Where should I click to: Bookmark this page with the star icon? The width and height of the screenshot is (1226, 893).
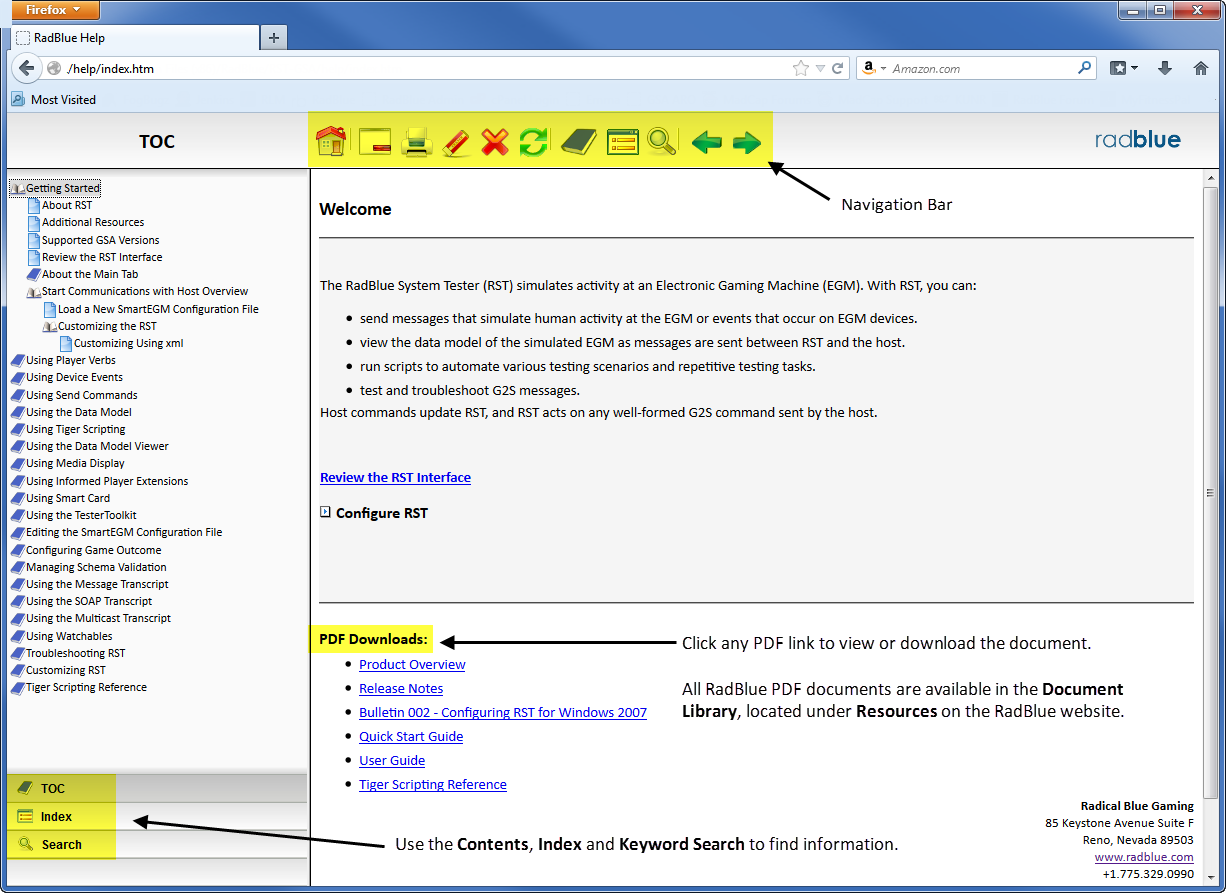[801, 68]
